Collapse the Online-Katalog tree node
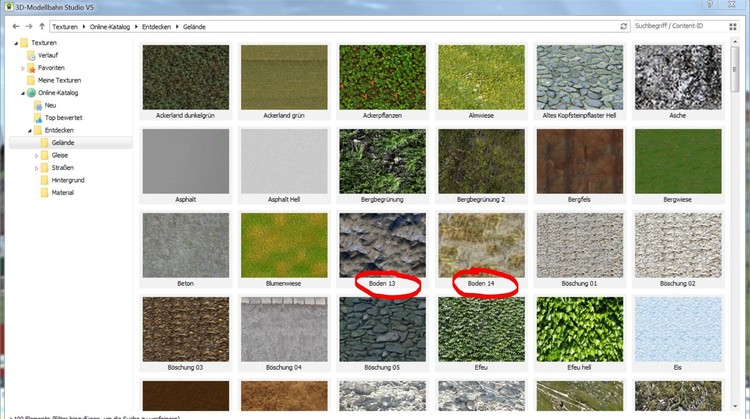750x419 pixels. (x=17, y=93)
